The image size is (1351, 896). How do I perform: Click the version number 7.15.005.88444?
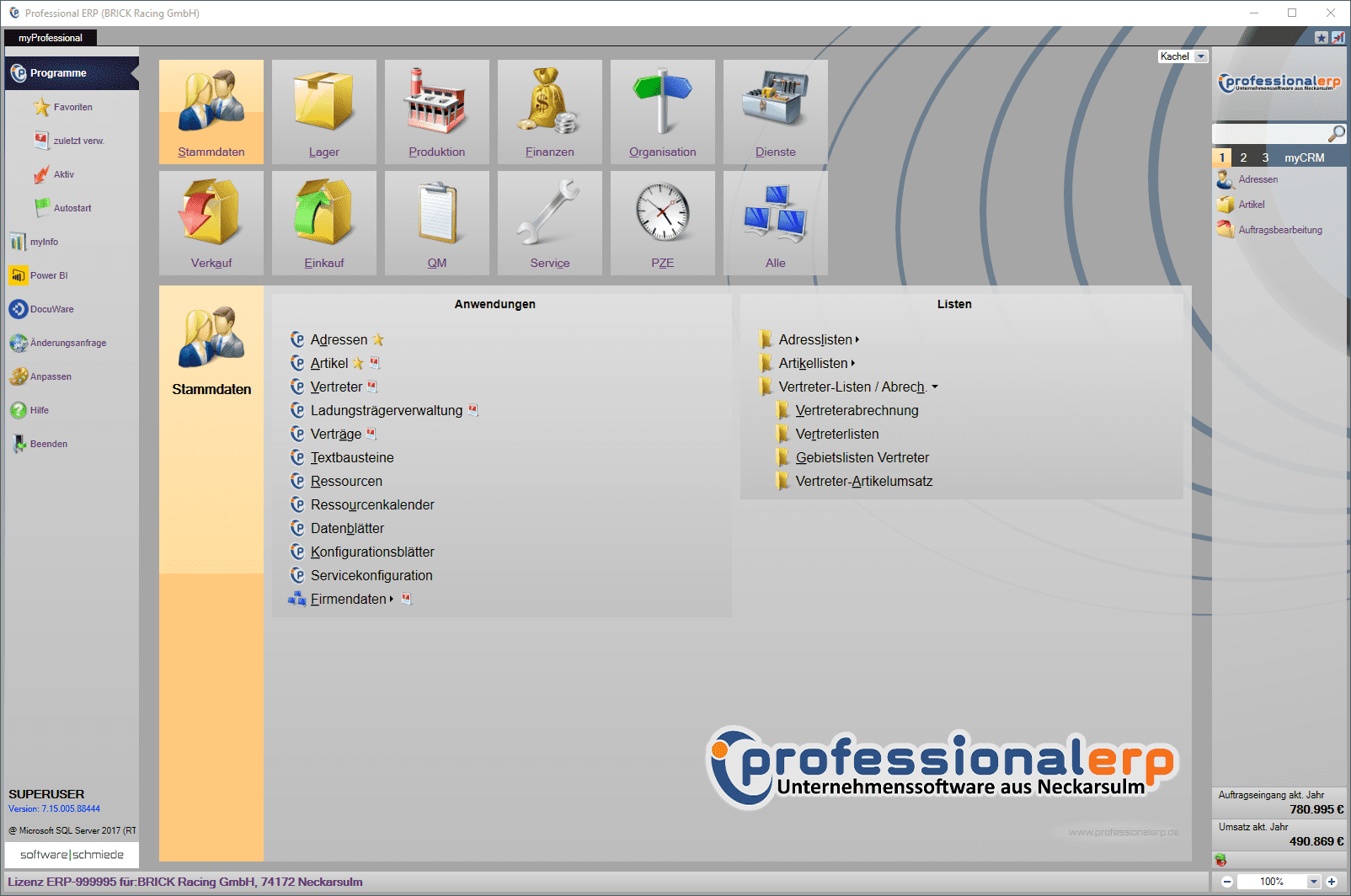[x=71, y=808]
